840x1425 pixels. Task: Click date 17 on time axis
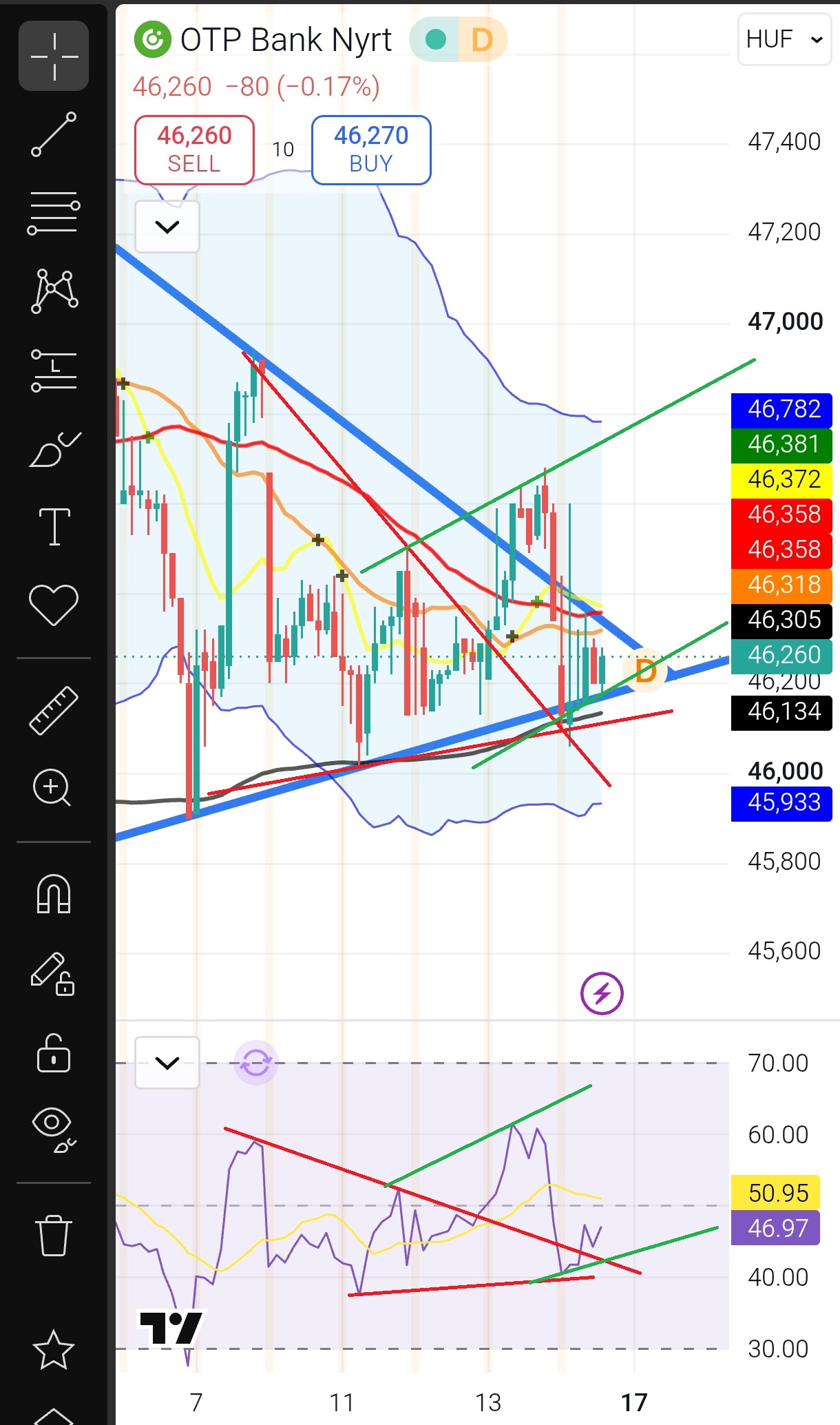634,1402
